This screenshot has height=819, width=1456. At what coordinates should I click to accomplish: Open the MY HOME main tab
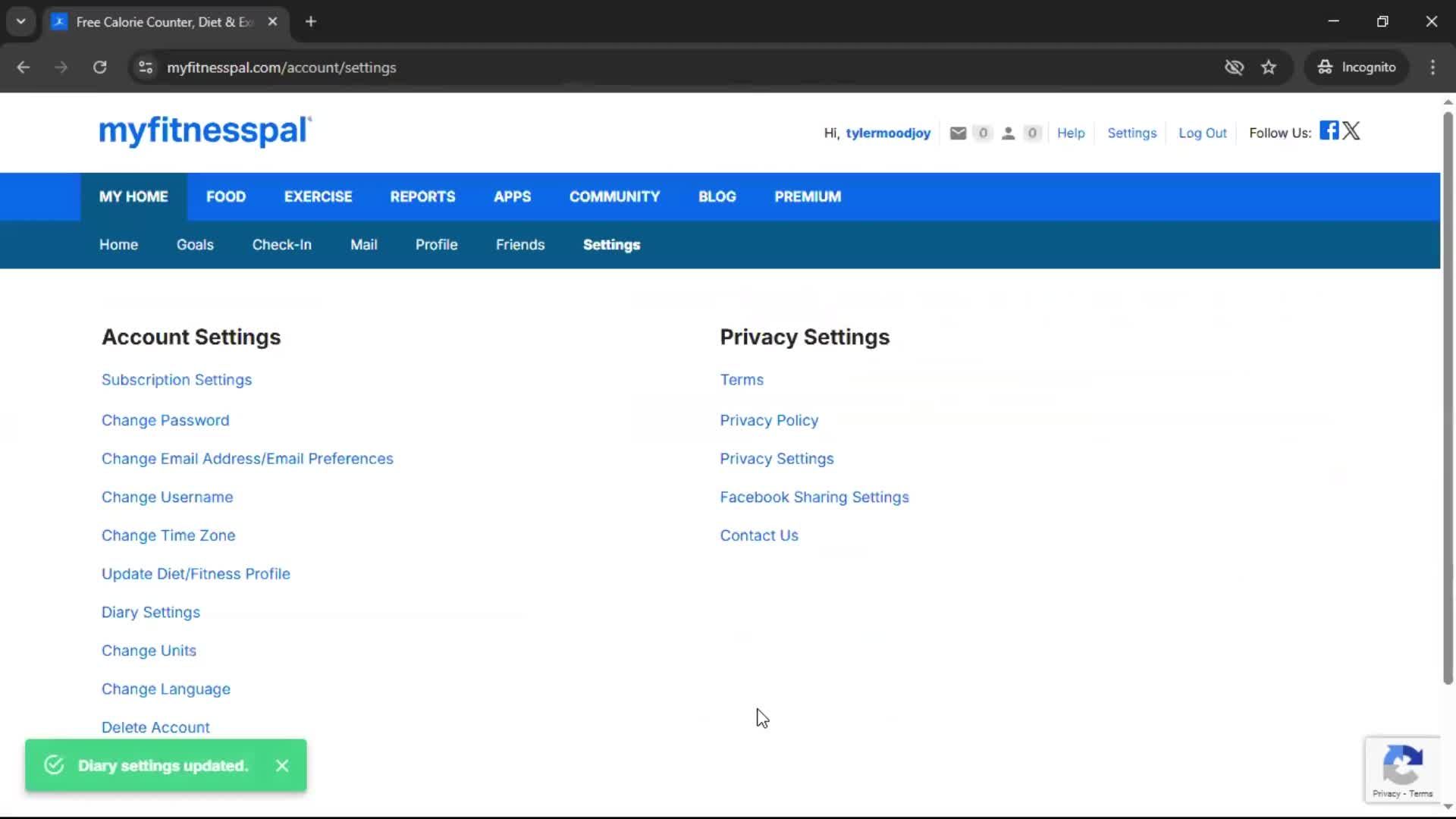click(133, 197)
